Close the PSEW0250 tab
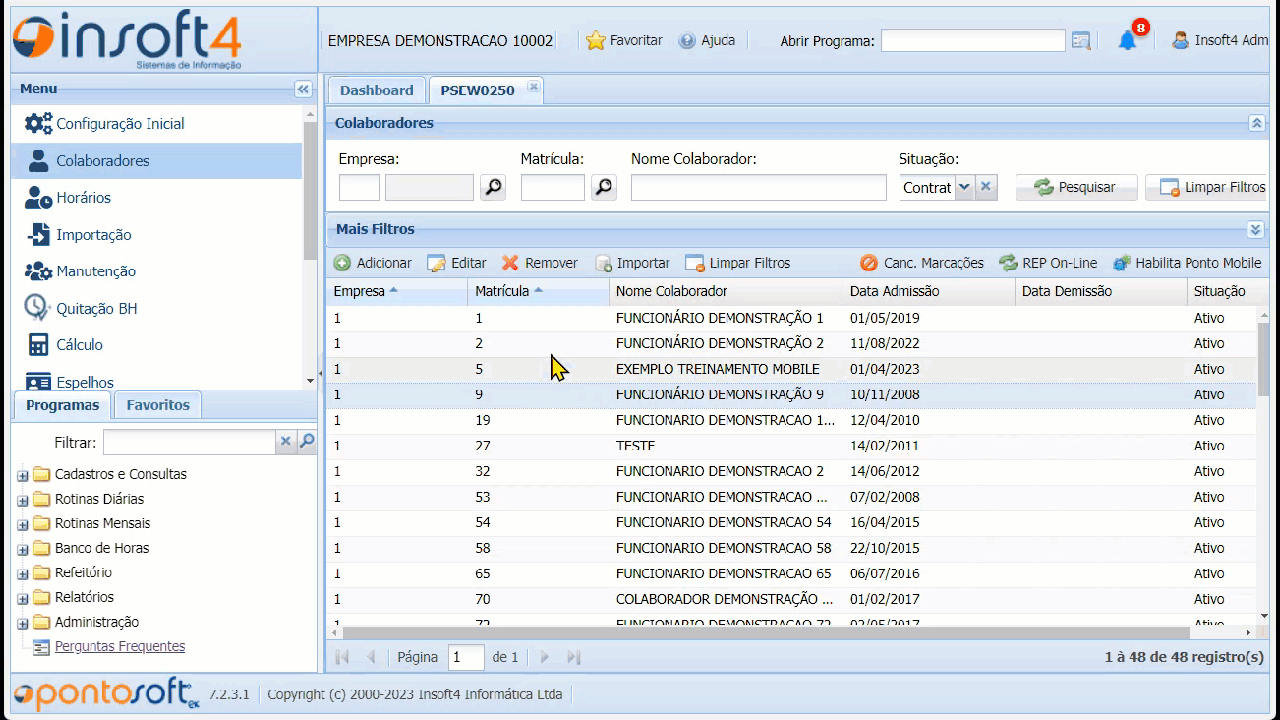The height and width of the screenshot is (720, 1280). 534,88
